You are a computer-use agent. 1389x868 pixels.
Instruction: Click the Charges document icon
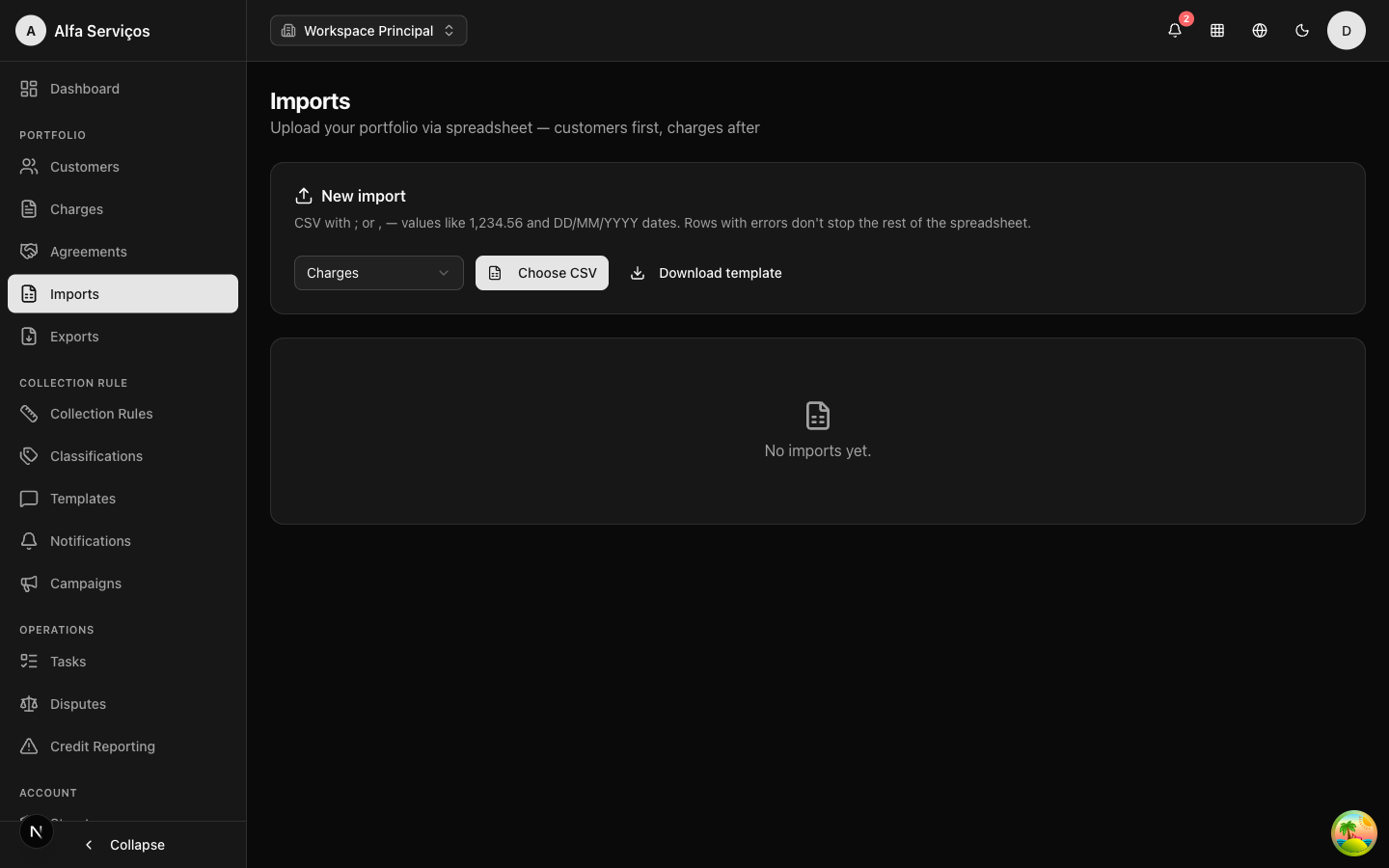[x=29, y=209]
